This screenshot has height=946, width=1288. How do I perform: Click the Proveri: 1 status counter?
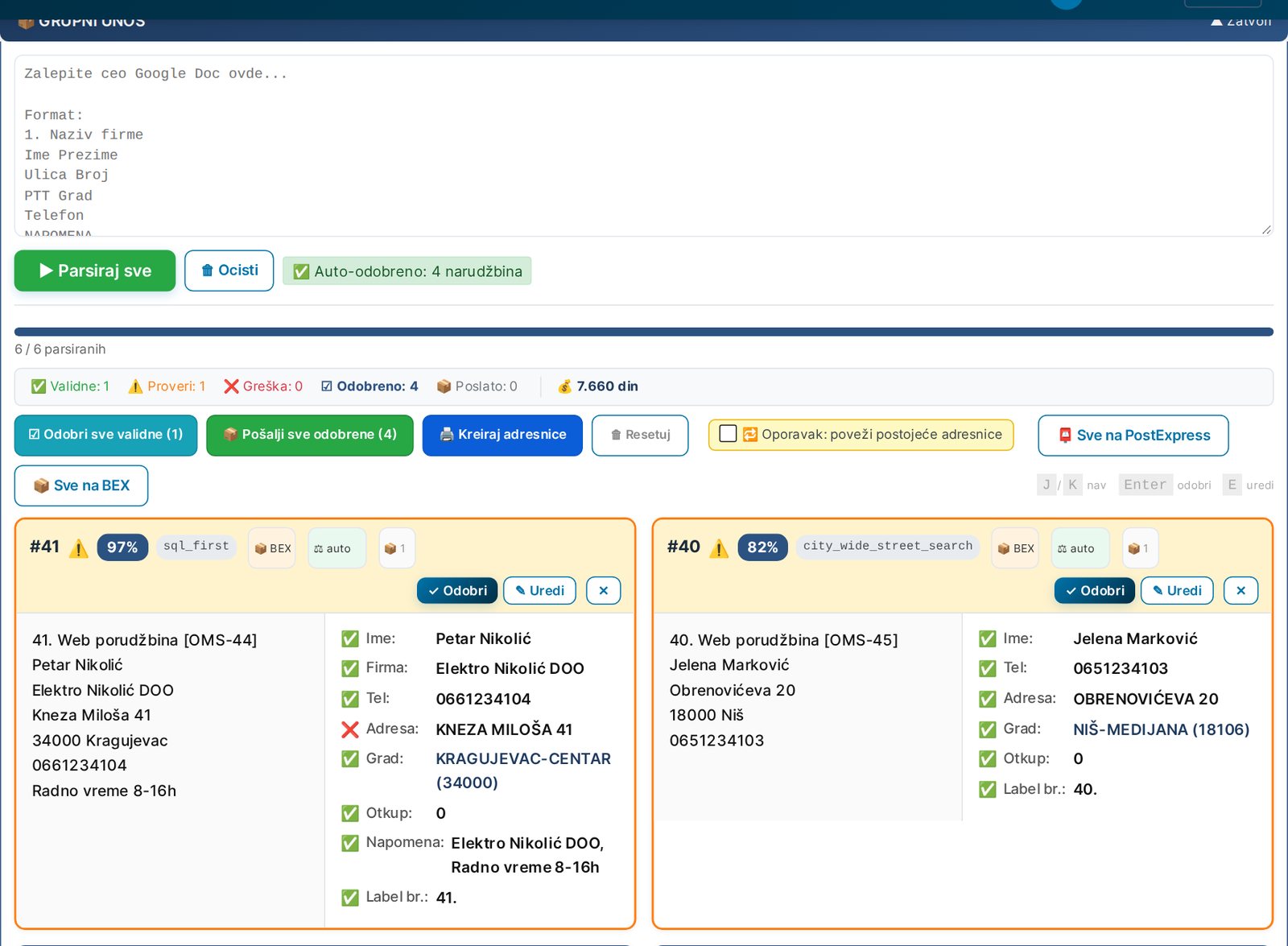167,386
